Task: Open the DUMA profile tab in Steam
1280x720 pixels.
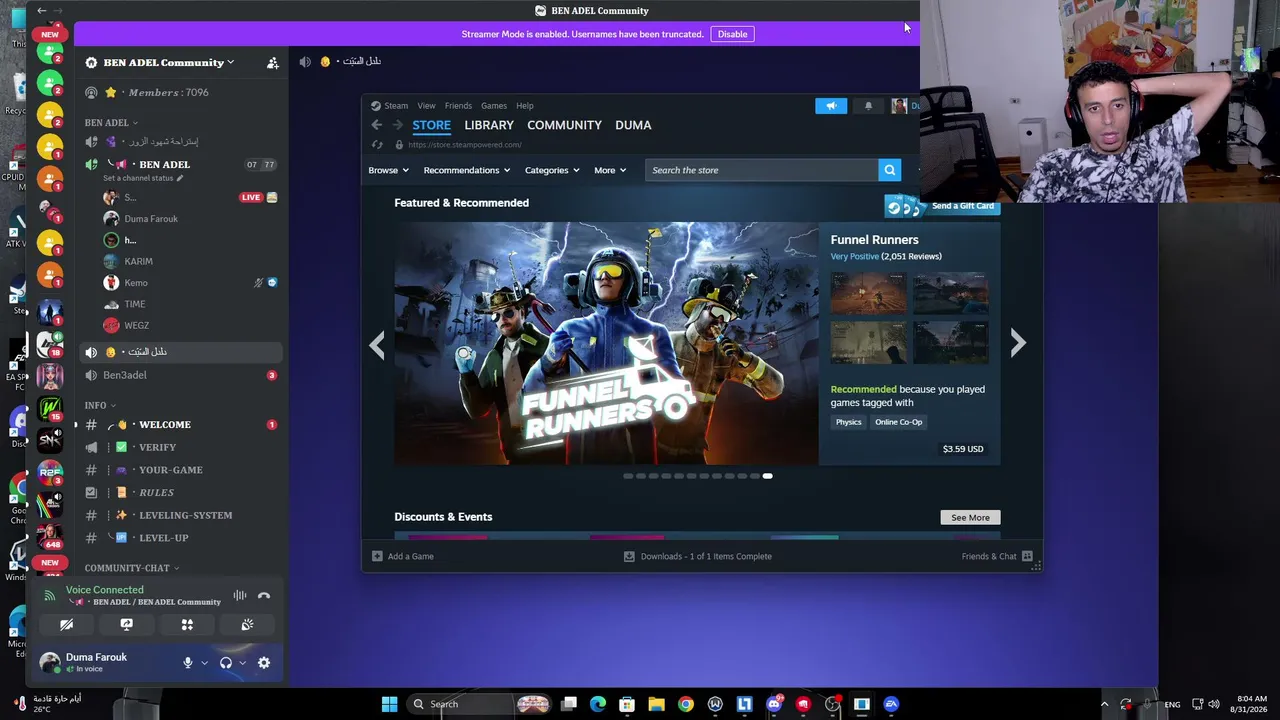Action: point(633,125)
